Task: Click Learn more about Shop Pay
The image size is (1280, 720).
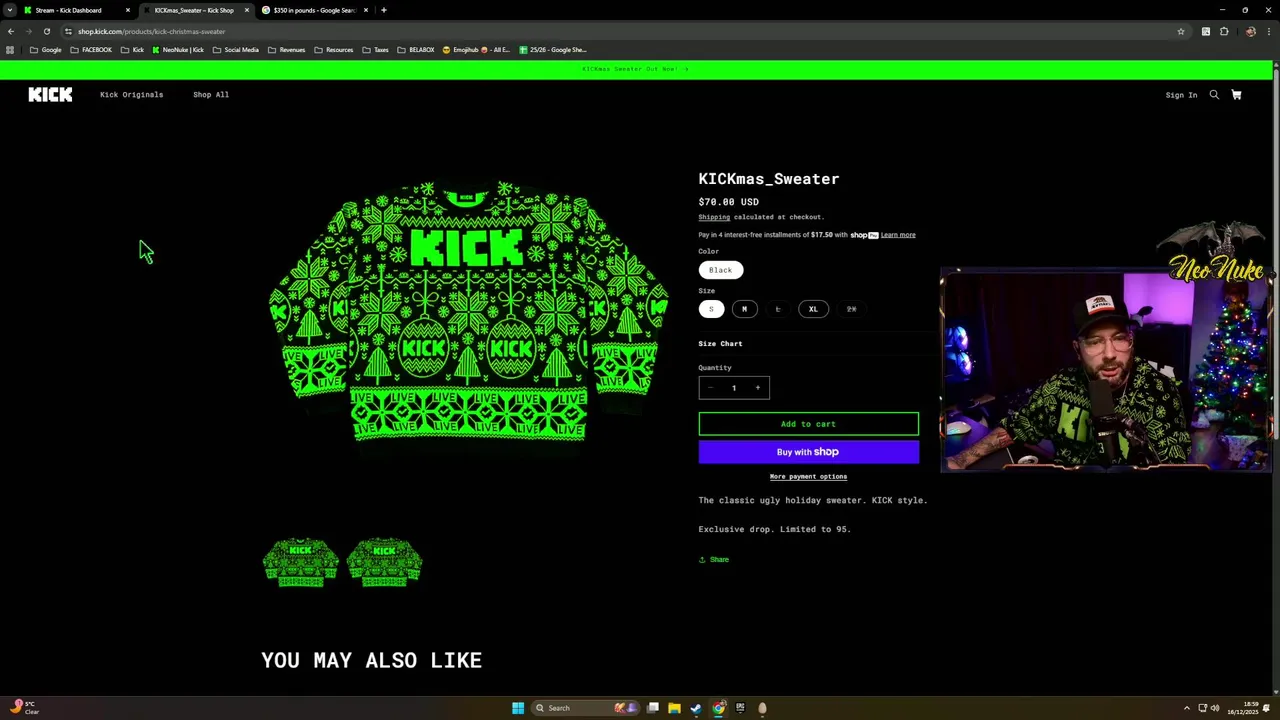Action: pyautogui.click(x=898, y=235)
